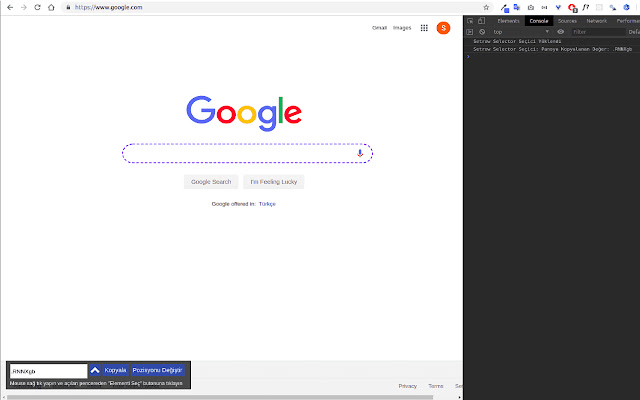The height and width of the screenshot is (400, 640).
Task: Click the Google Search button
Action: (x=211, y=182)
